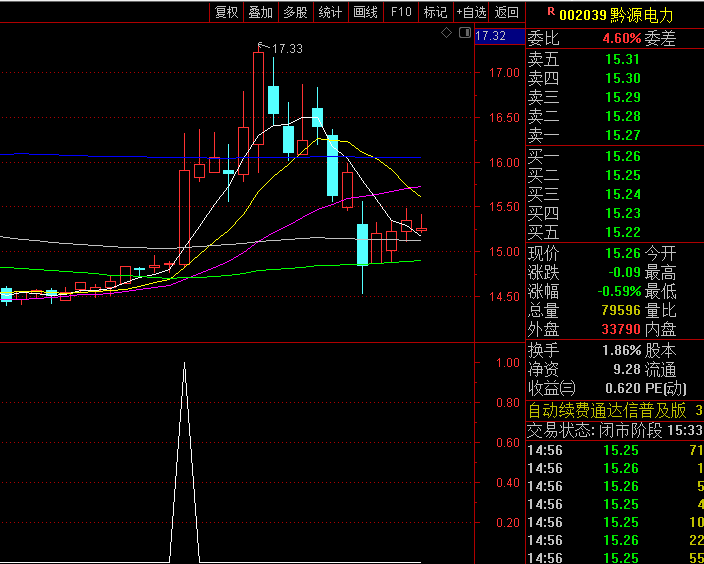
Task: Click the peak of the indicator spike
Action: click(184, 363)
